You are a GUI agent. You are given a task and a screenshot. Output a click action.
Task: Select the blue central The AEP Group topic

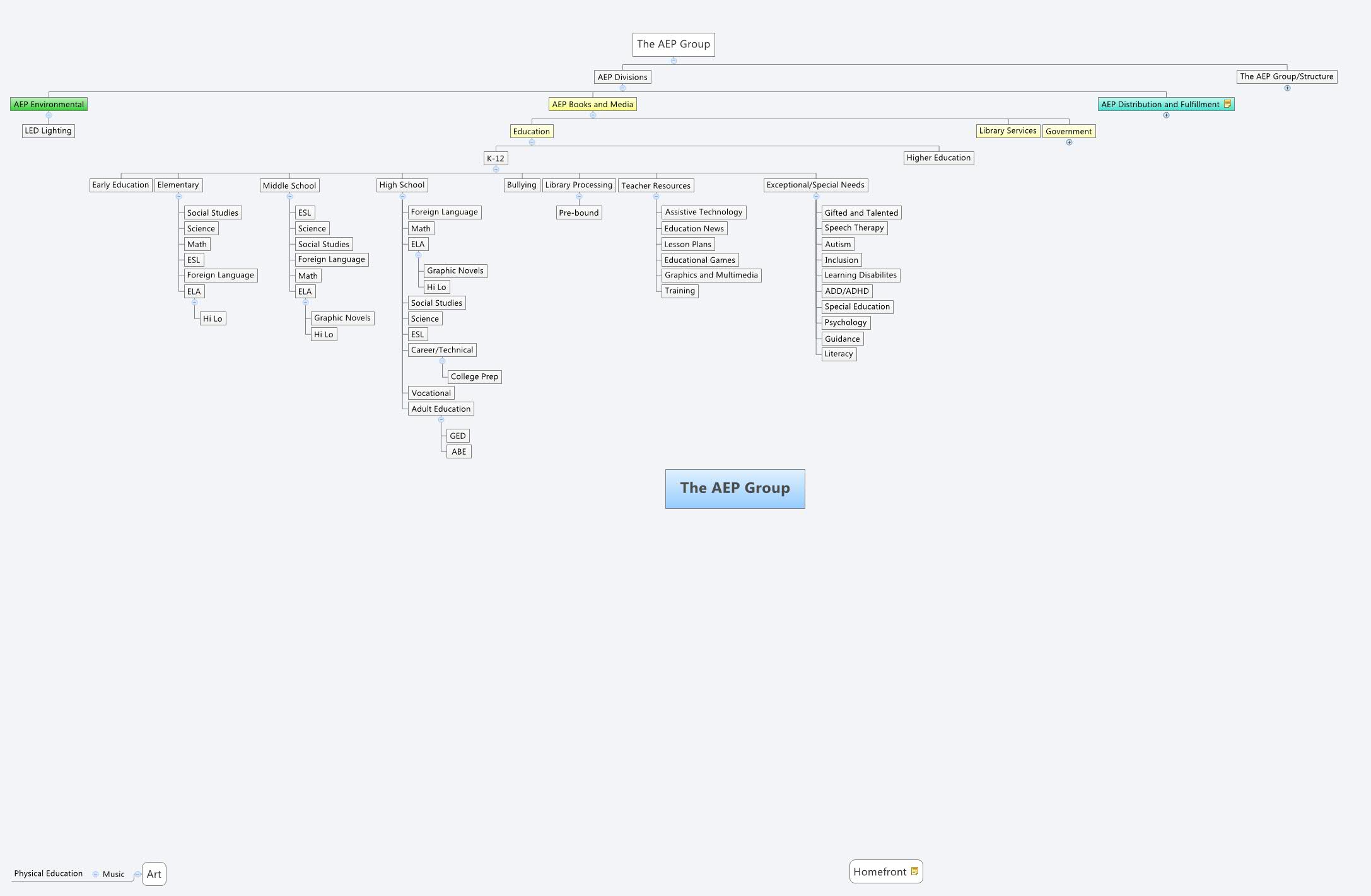point(735,489)
